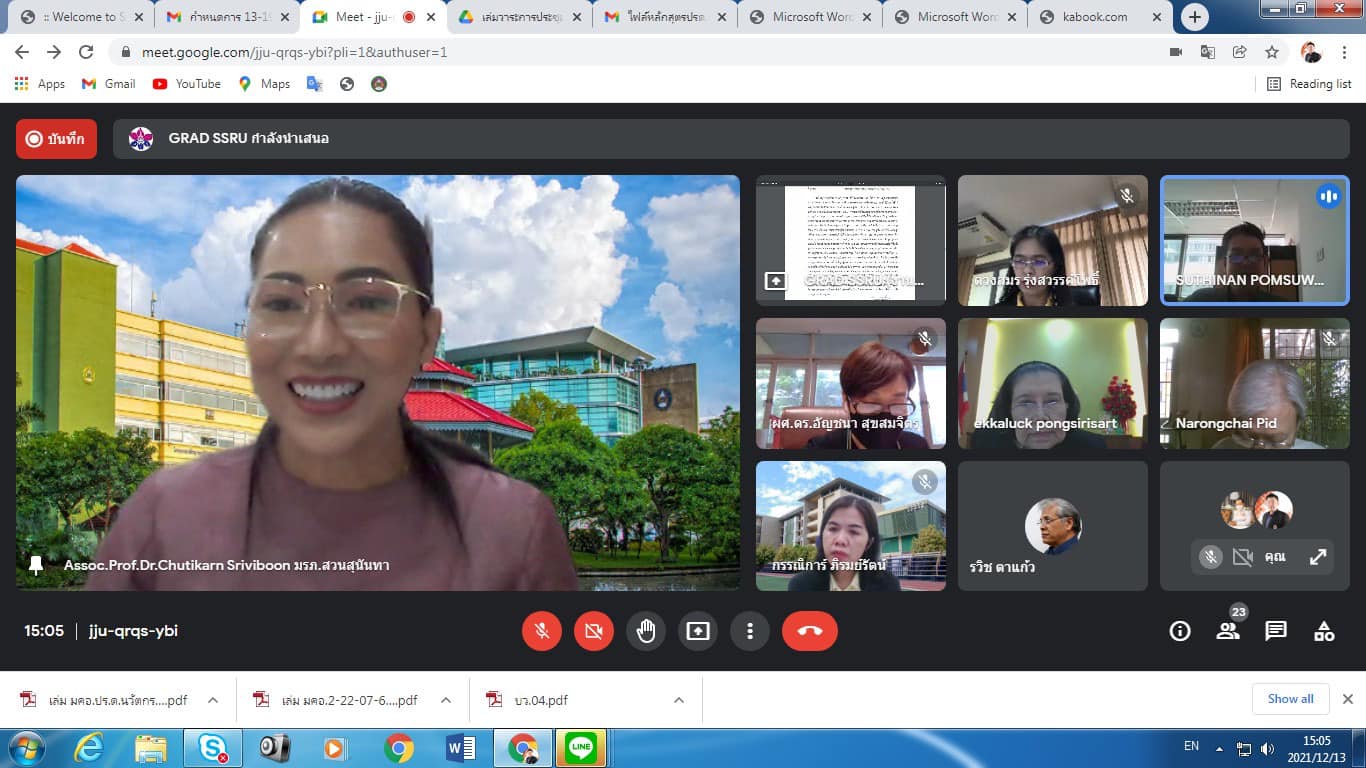Select the GRAD SSRU presentation thumbnail
This screenshot has height=768, width=1366.
point(850,241)
